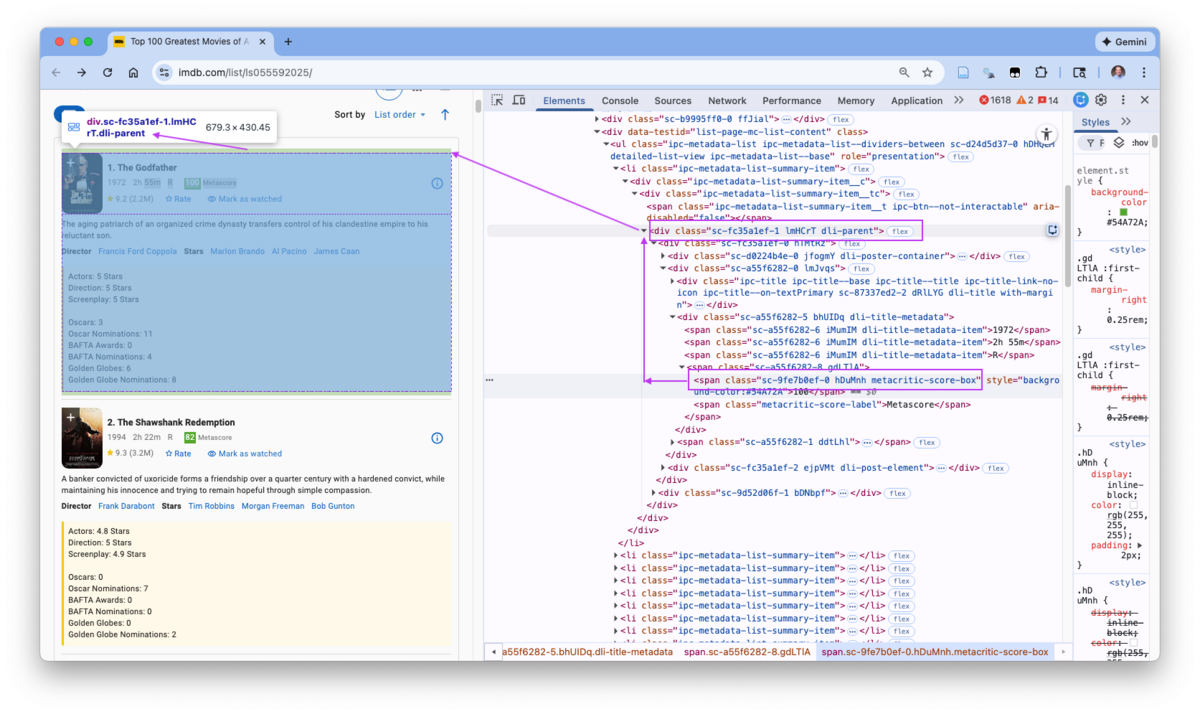The image size is (1200, 714).
Task: Click the DevTools three-dot customize menu
Action: (x=1123, y=100)
